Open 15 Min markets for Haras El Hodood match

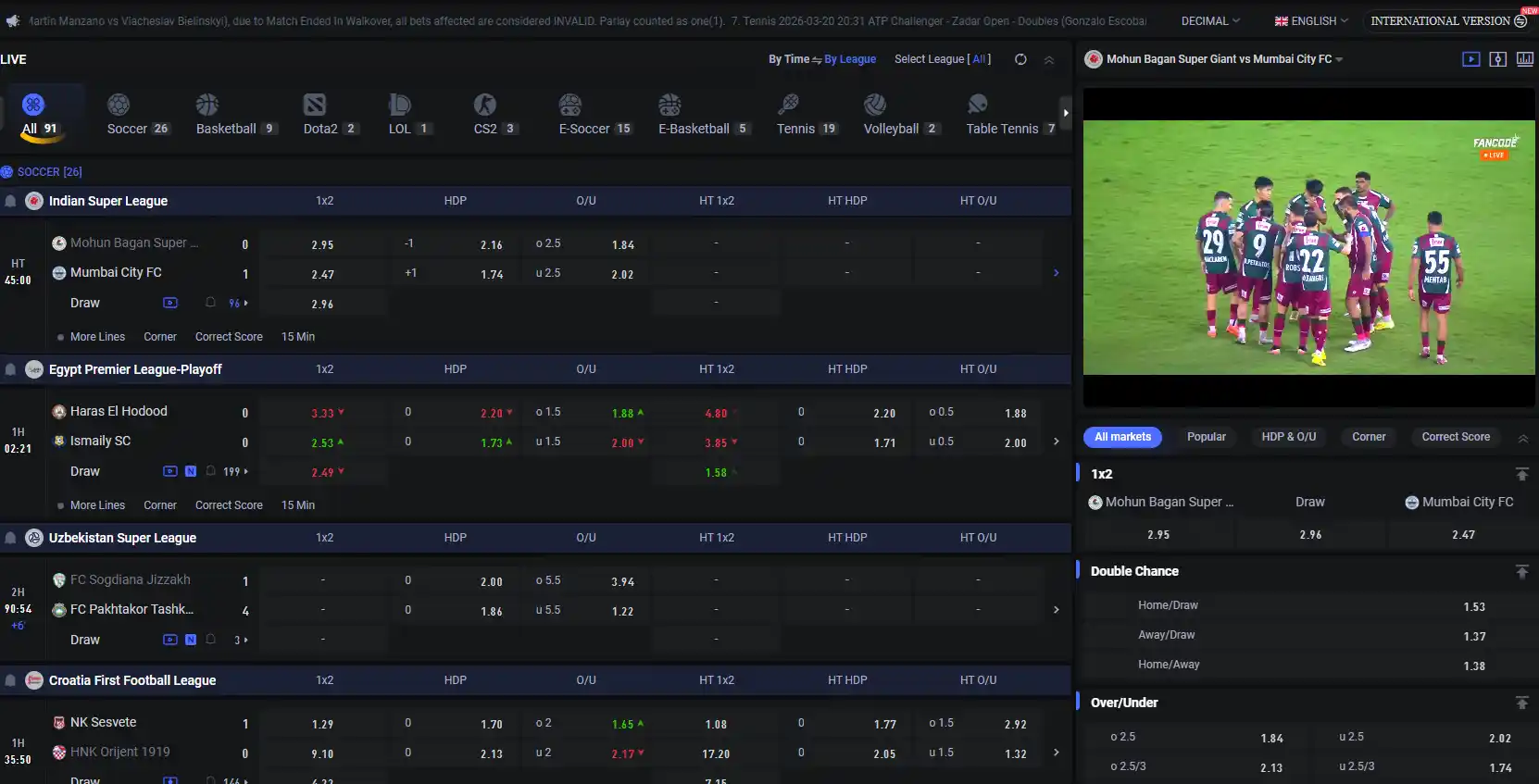pos(298,505)
